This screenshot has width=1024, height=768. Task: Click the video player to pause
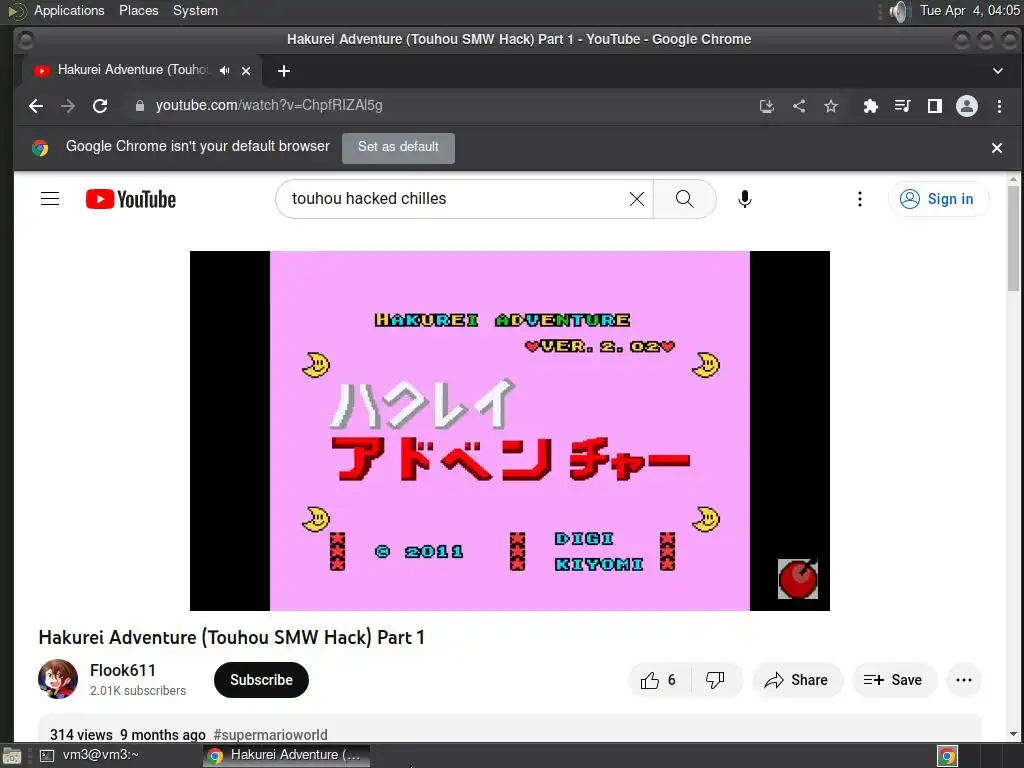point(509,430)
